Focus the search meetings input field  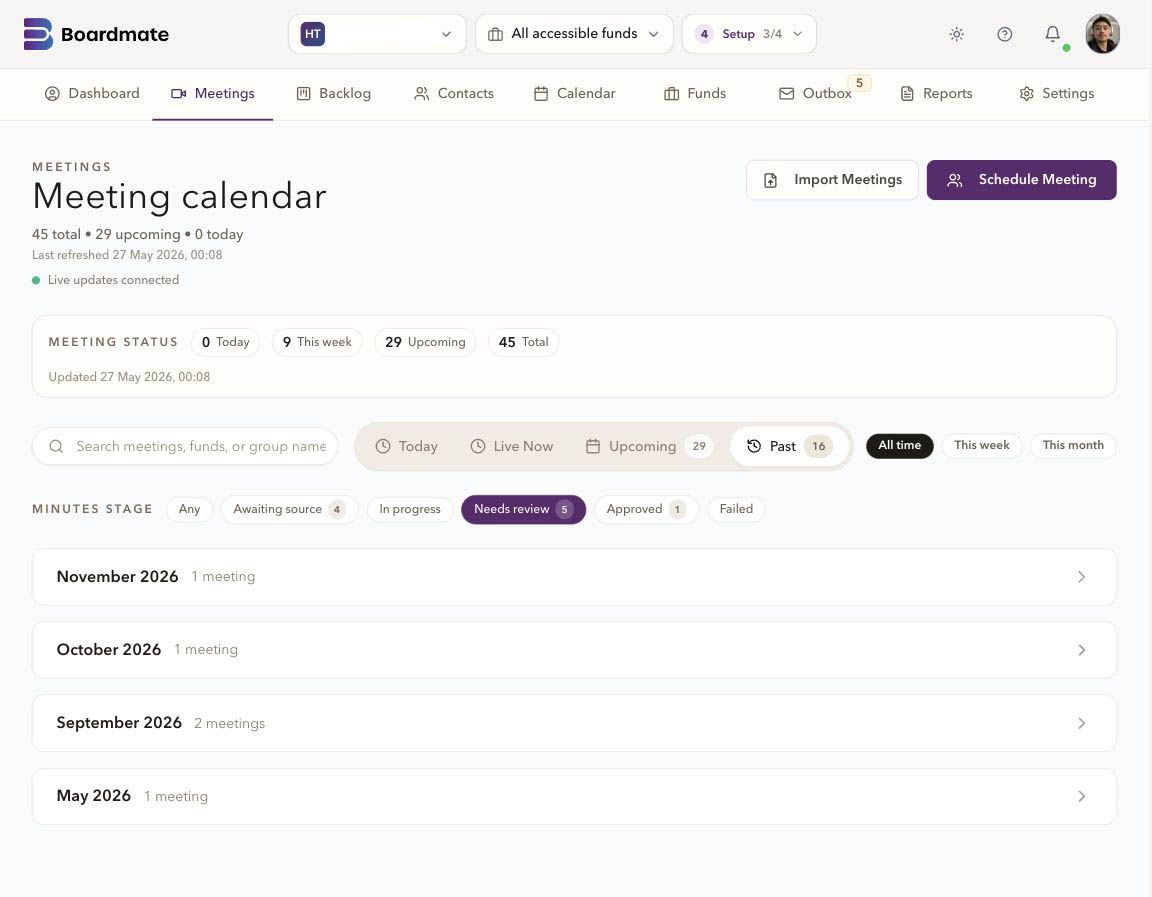click(x=185, y=446)
